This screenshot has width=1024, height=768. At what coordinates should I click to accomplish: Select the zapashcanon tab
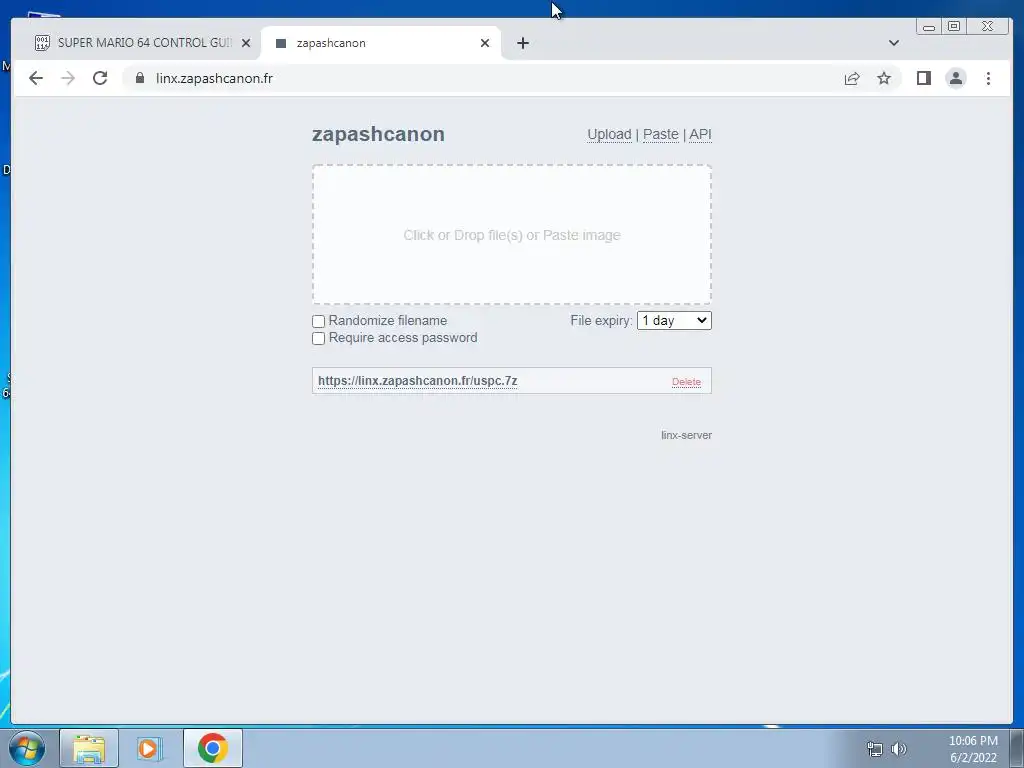tap(381, 43)
